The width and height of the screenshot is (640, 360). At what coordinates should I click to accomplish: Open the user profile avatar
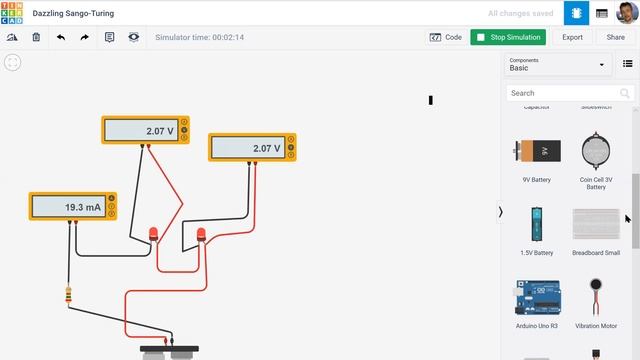(627, 13)
